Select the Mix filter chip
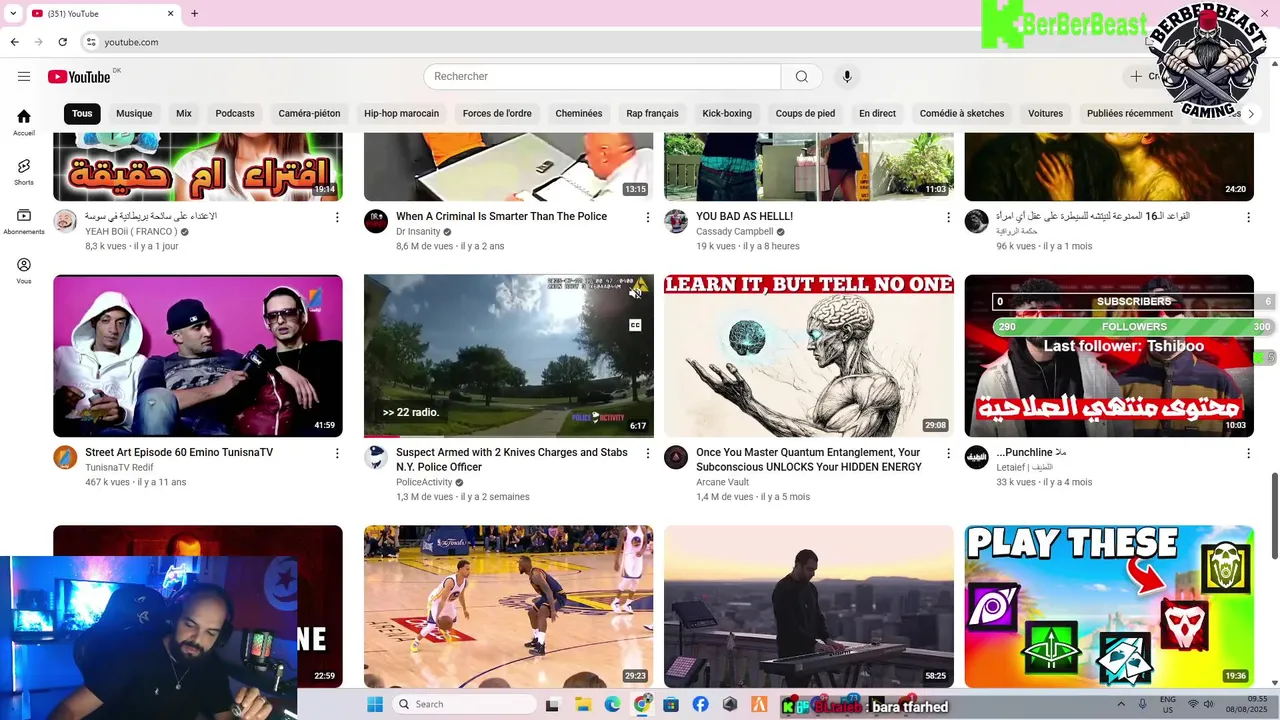Viewport: 1280px width, 720px height. (x=184, y=113)
